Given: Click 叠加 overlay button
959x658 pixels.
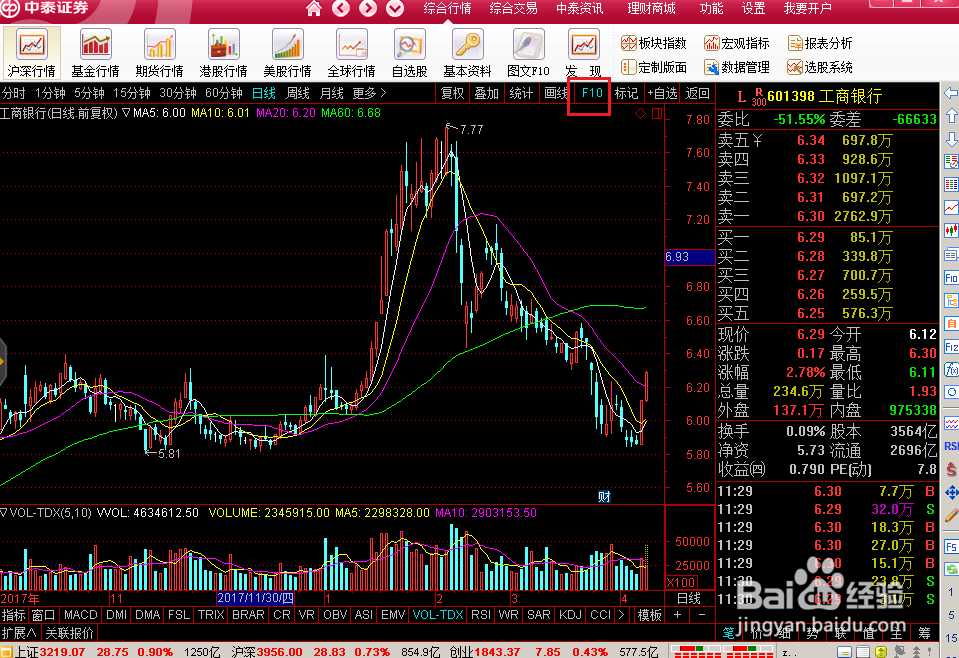Looking at the screenshot, I should pyautogui.click(x=487, y=94).
